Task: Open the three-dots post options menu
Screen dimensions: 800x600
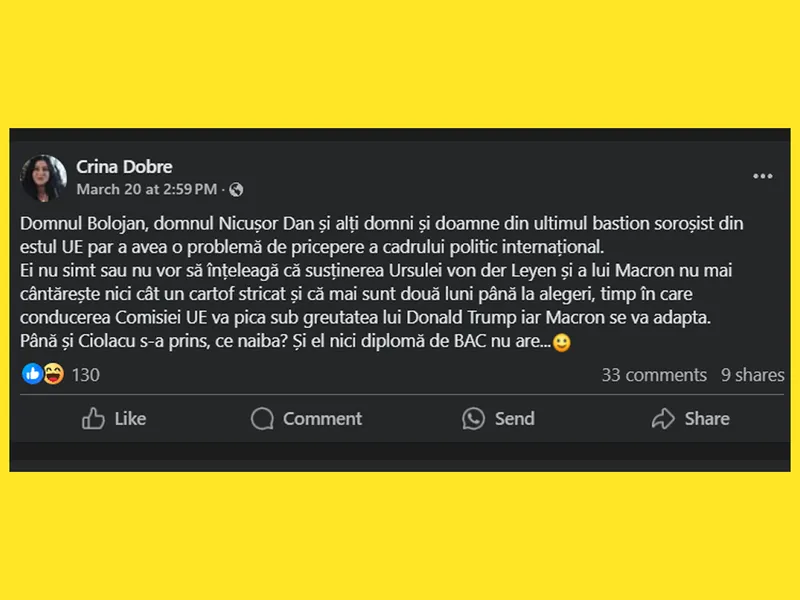Action: [x=763, y=177]
